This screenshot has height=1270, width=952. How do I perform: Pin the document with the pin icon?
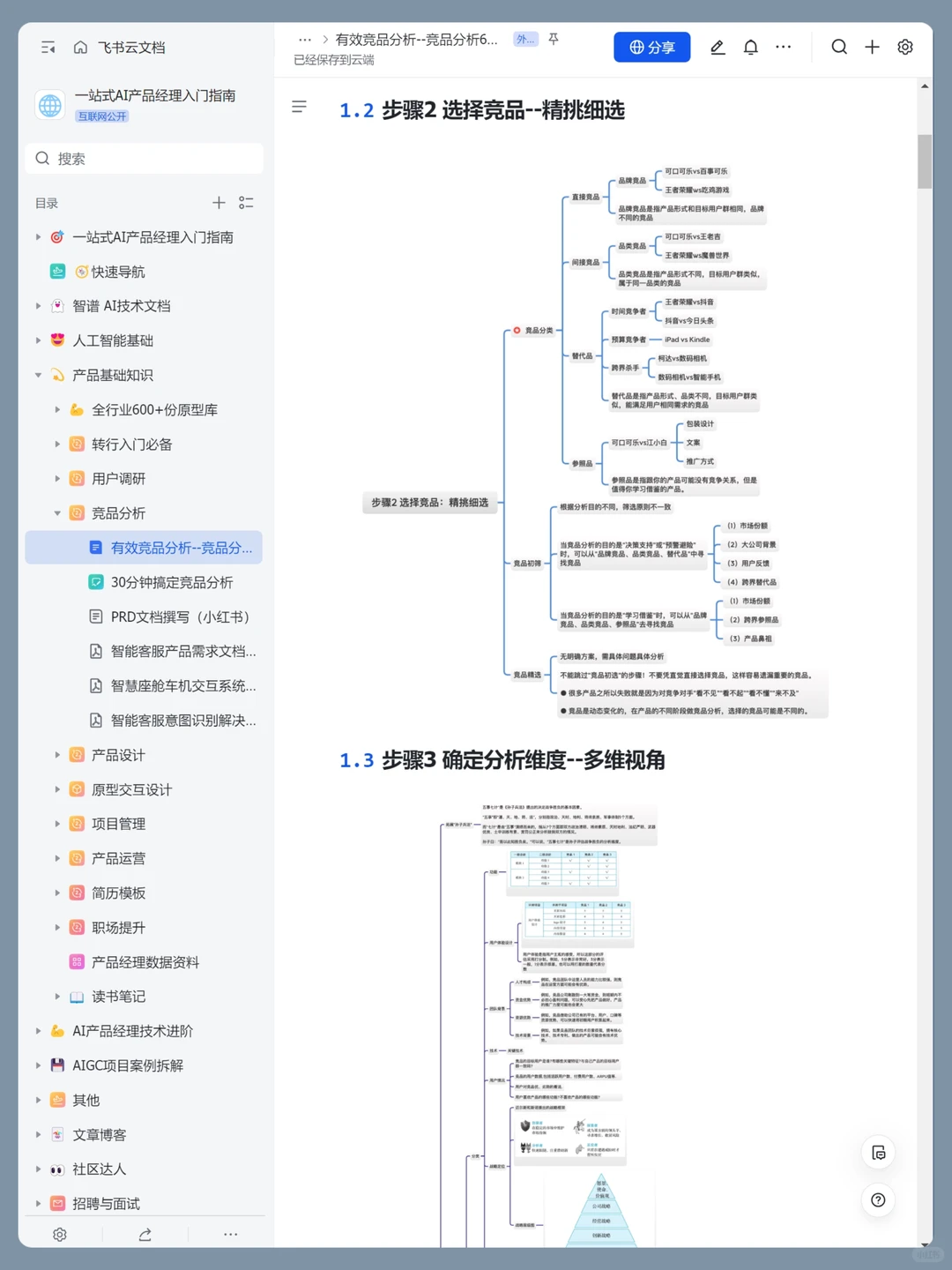pyautogui.click(x=553, y=40)
